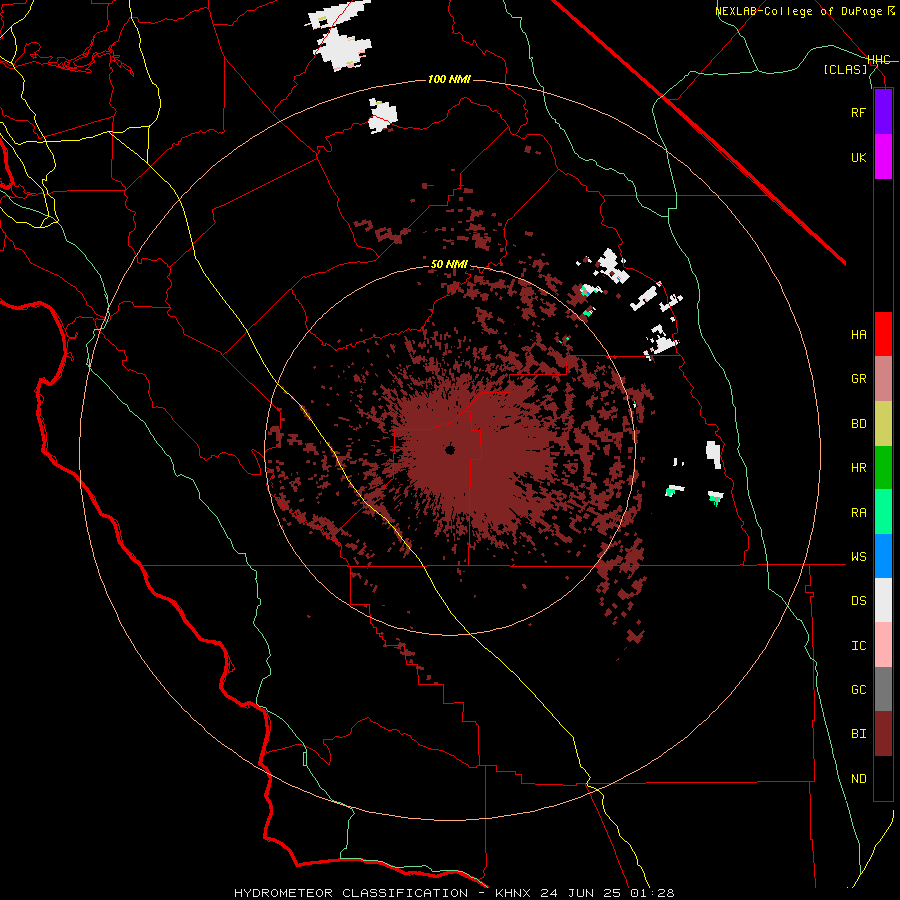Click the 01:28 timestamp
This screenshot has width=900, height=900.
[x=651, y=893]
